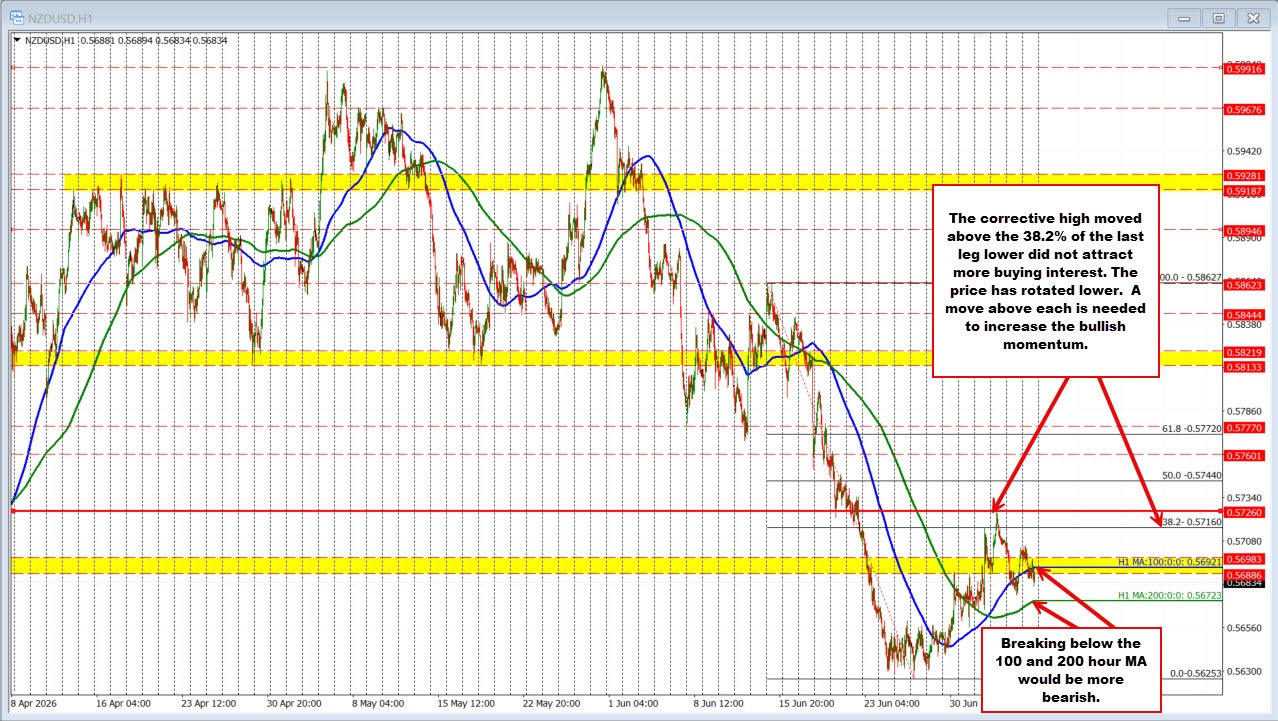Select the 00.0 - 0.58627 Fibonacci label

click(1191, 277)
